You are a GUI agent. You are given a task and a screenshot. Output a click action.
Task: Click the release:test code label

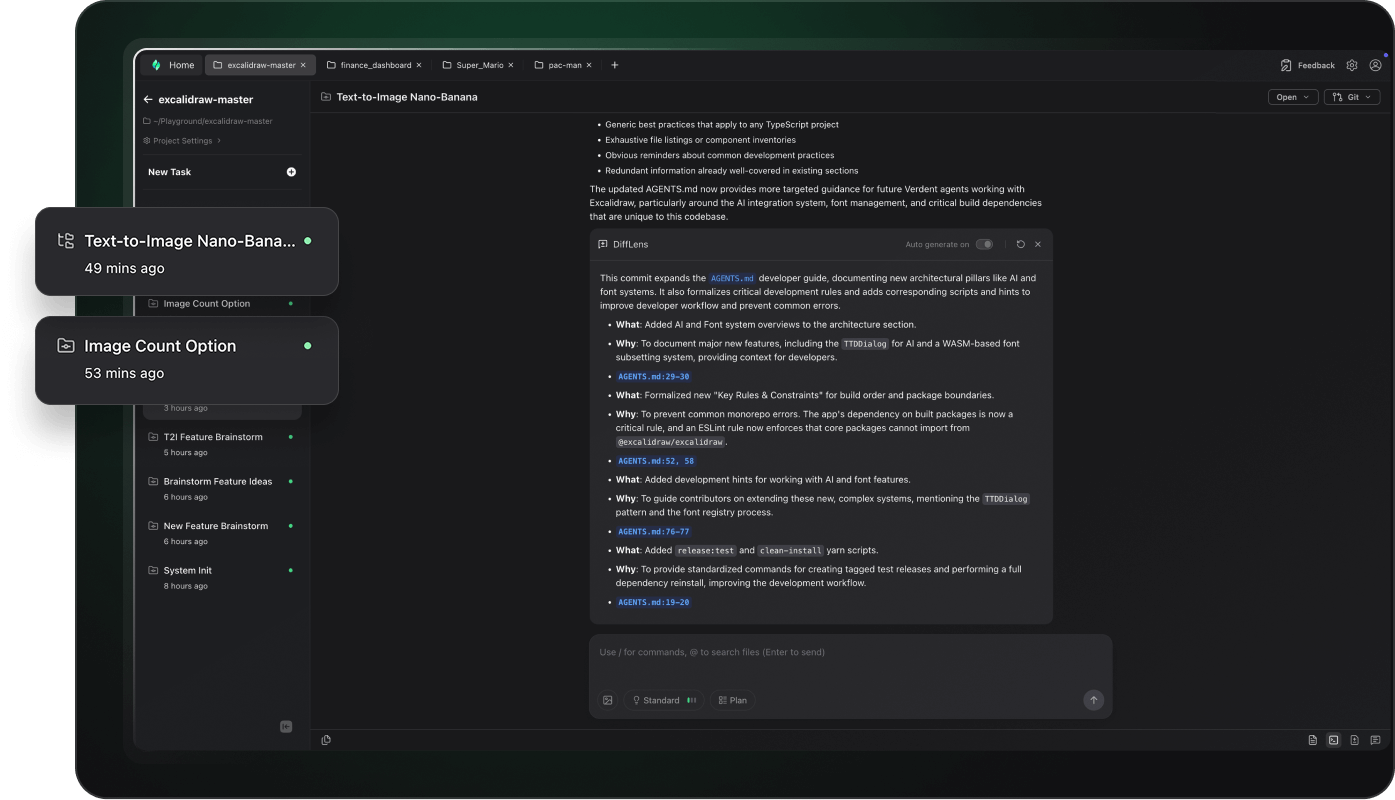tap(705, 551)
